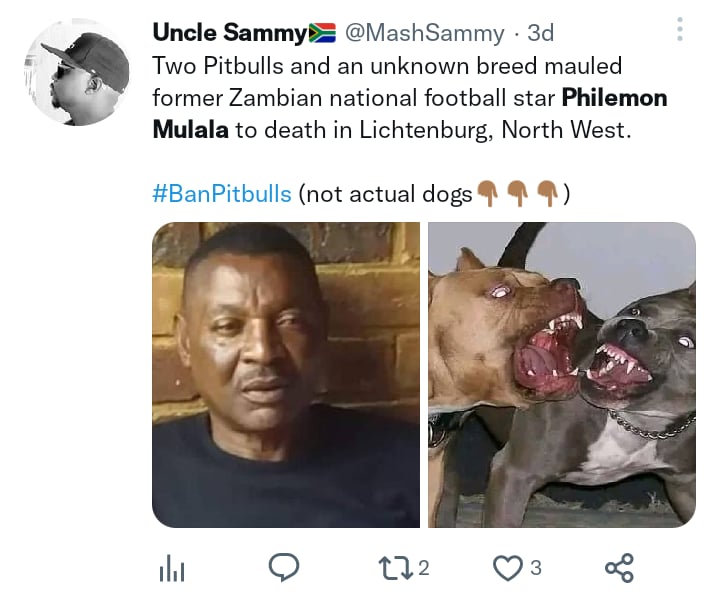Open the 3d timestamp link
Viewport: 717px width, 602px height.
click(x=540, y=33)
